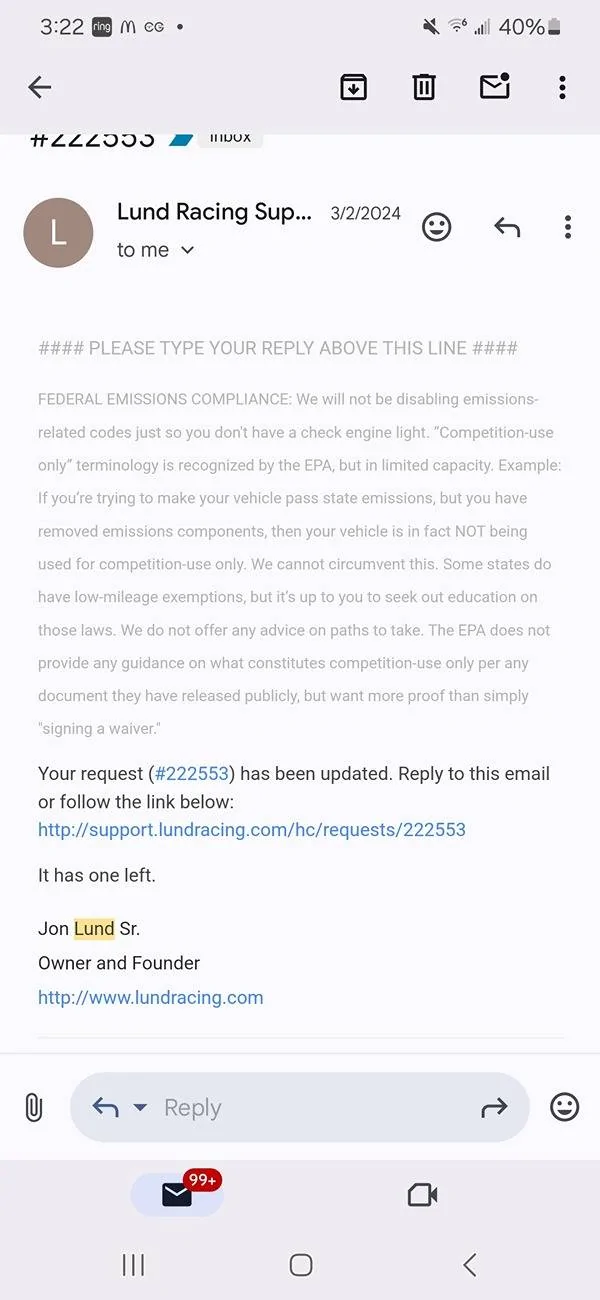This screenshot has height=1300, width=600.
Task: Open emoji picker beside the reply box
Action: click(565, 1107)
